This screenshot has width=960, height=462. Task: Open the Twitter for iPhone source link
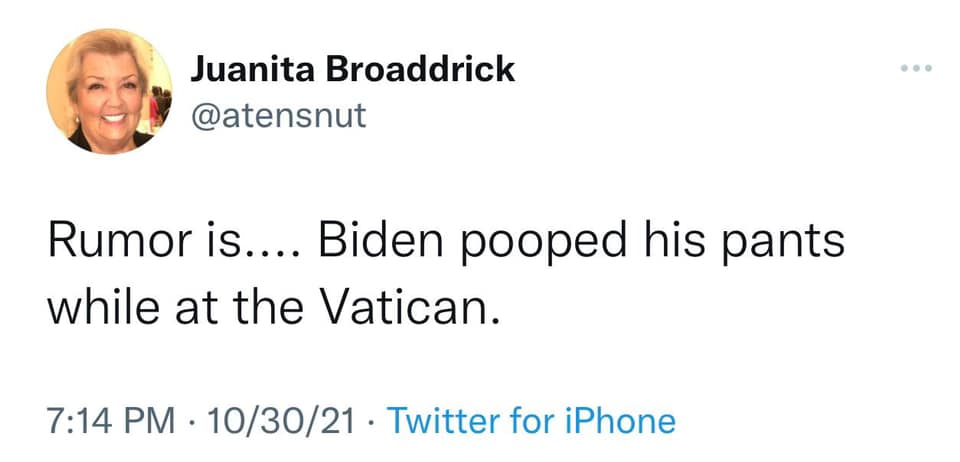click(x=530, y=420)
